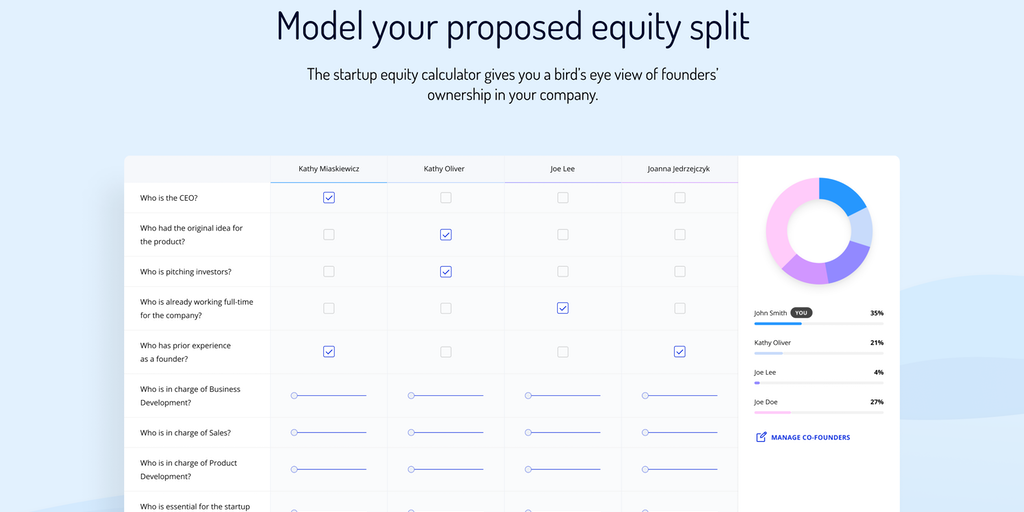
Task: Check Joe Lee as the CEO
Action: (x=563, y=198)
